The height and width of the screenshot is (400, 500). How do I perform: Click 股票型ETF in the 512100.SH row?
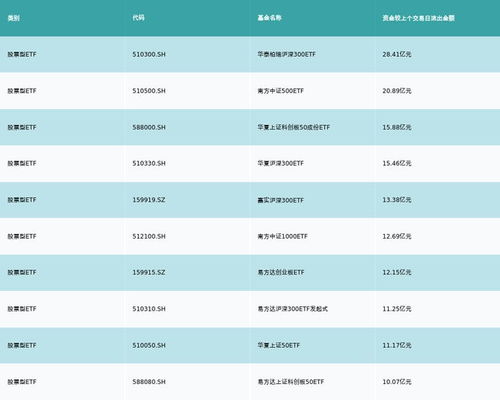coord(22,236)
